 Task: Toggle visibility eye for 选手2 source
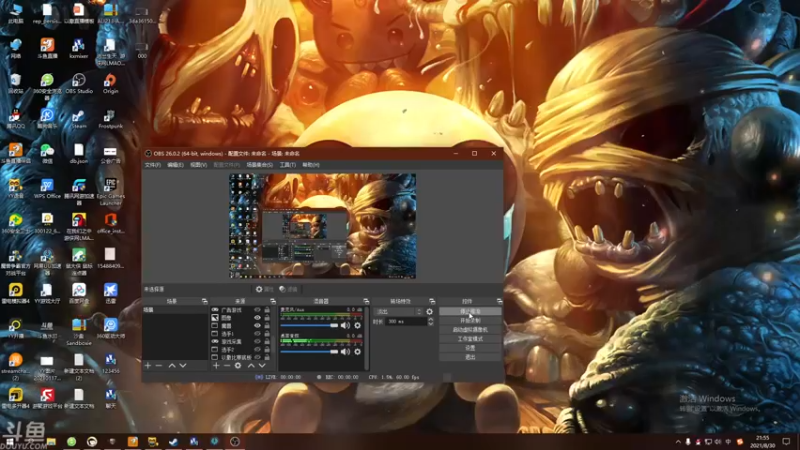coord(257,349)
